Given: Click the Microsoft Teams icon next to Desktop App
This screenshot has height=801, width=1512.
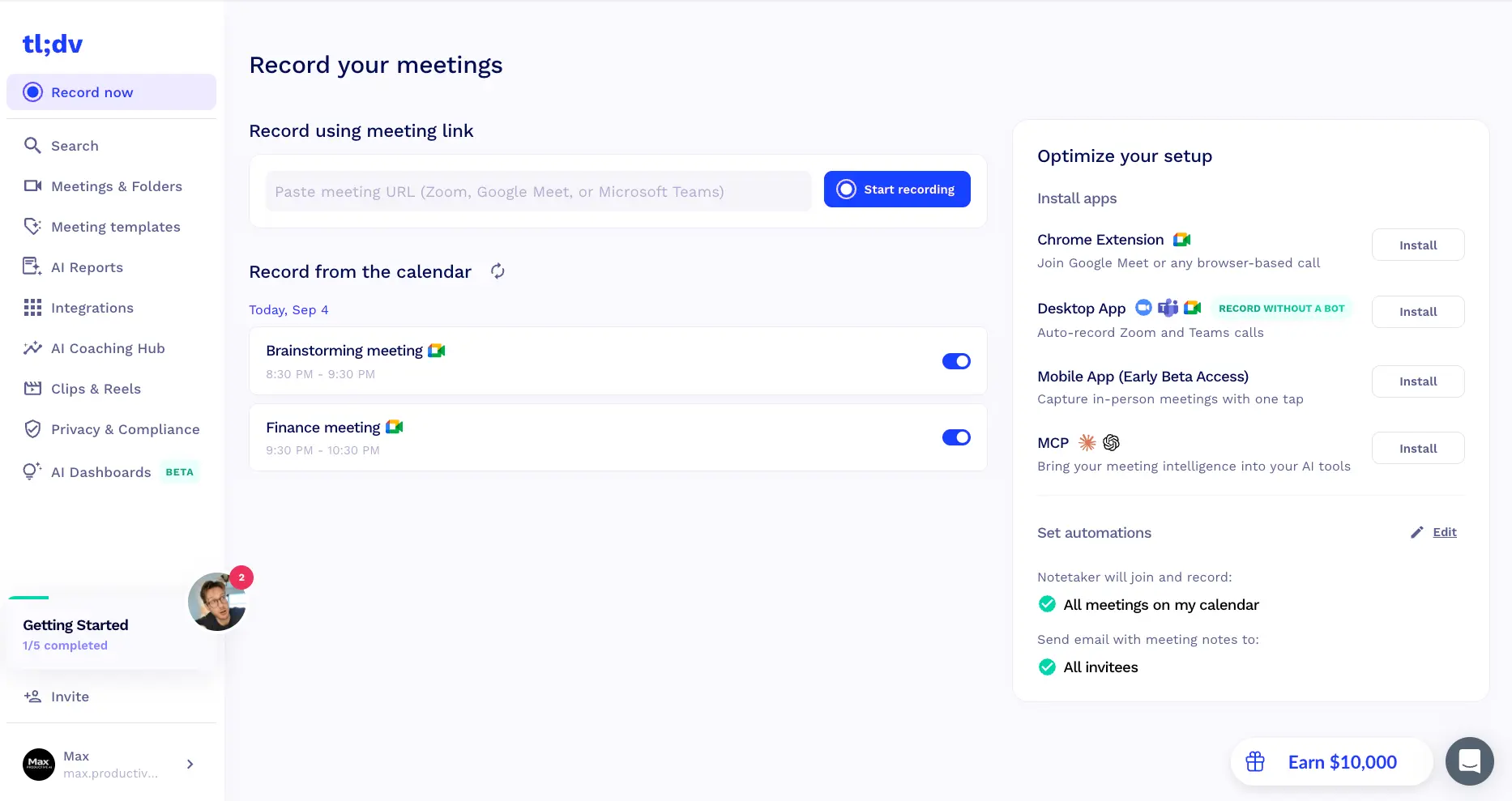Looking at the screenshot, I should click(1168, 308).
